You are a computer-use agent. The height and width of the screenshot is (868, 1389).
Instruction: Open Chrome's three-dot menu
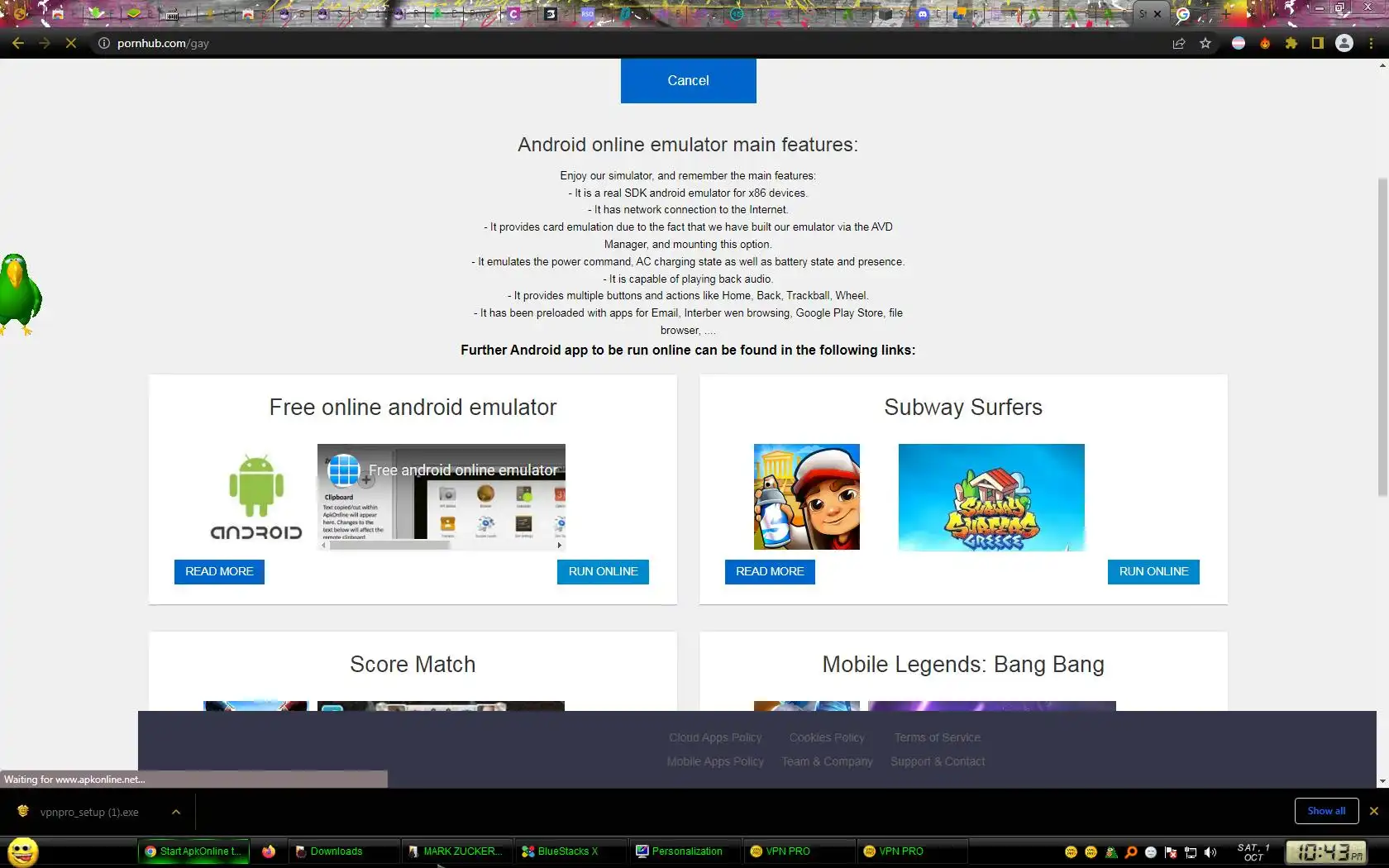point(1371,43)
